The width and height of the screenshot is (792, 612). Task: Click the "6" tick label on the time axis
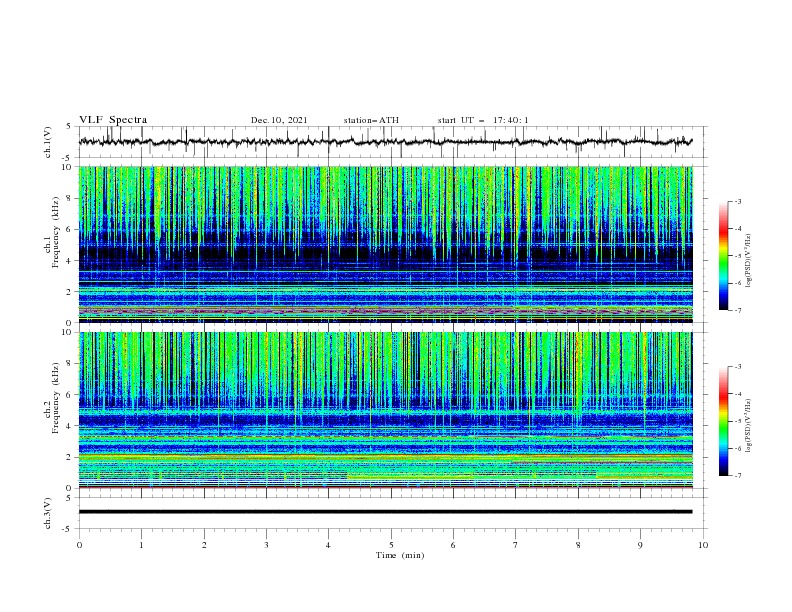pos(453,545)
